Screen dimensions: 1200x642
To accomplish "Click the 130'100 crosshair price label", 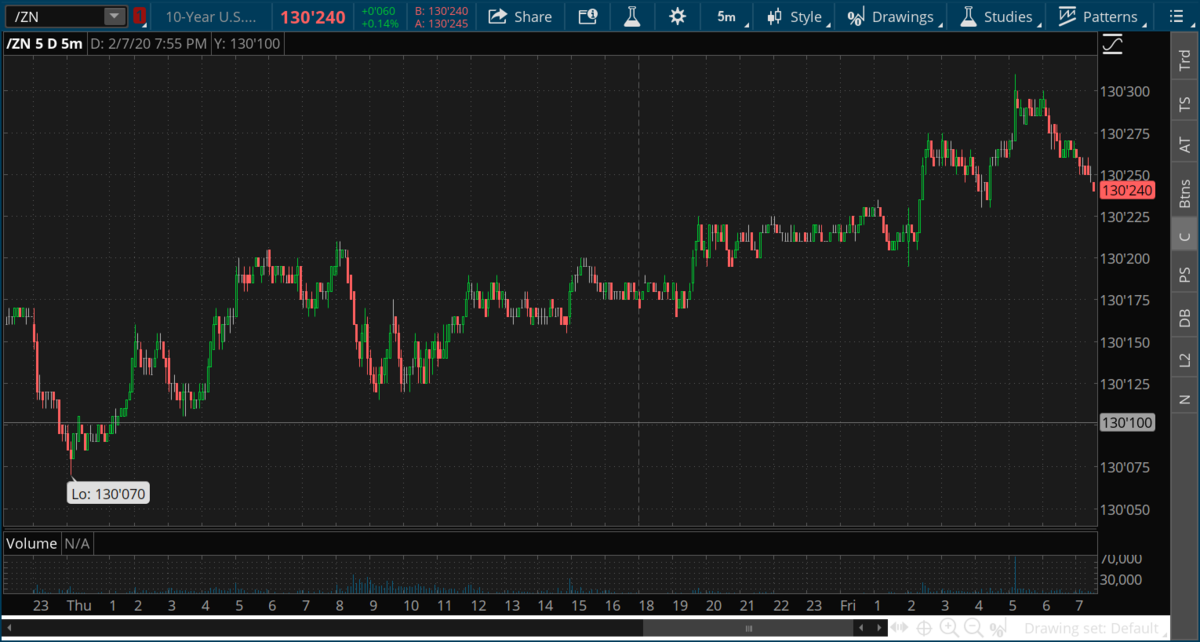I will pyautogui.click(x=1127, y=422).
